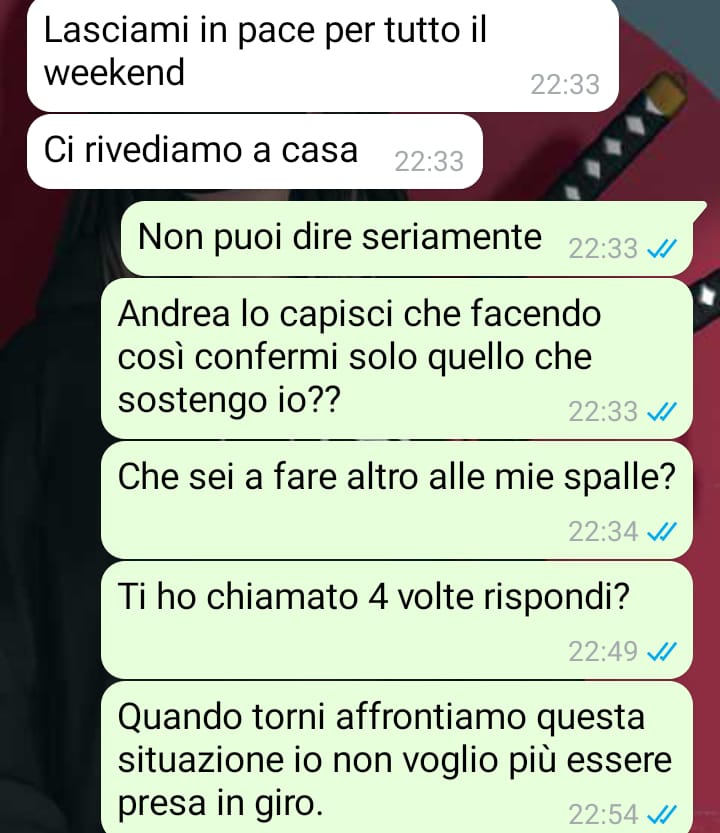720x833 pixels.
Task: Select the "Ci rivediamo a casa" message bubble
Action: coord(255,152)
